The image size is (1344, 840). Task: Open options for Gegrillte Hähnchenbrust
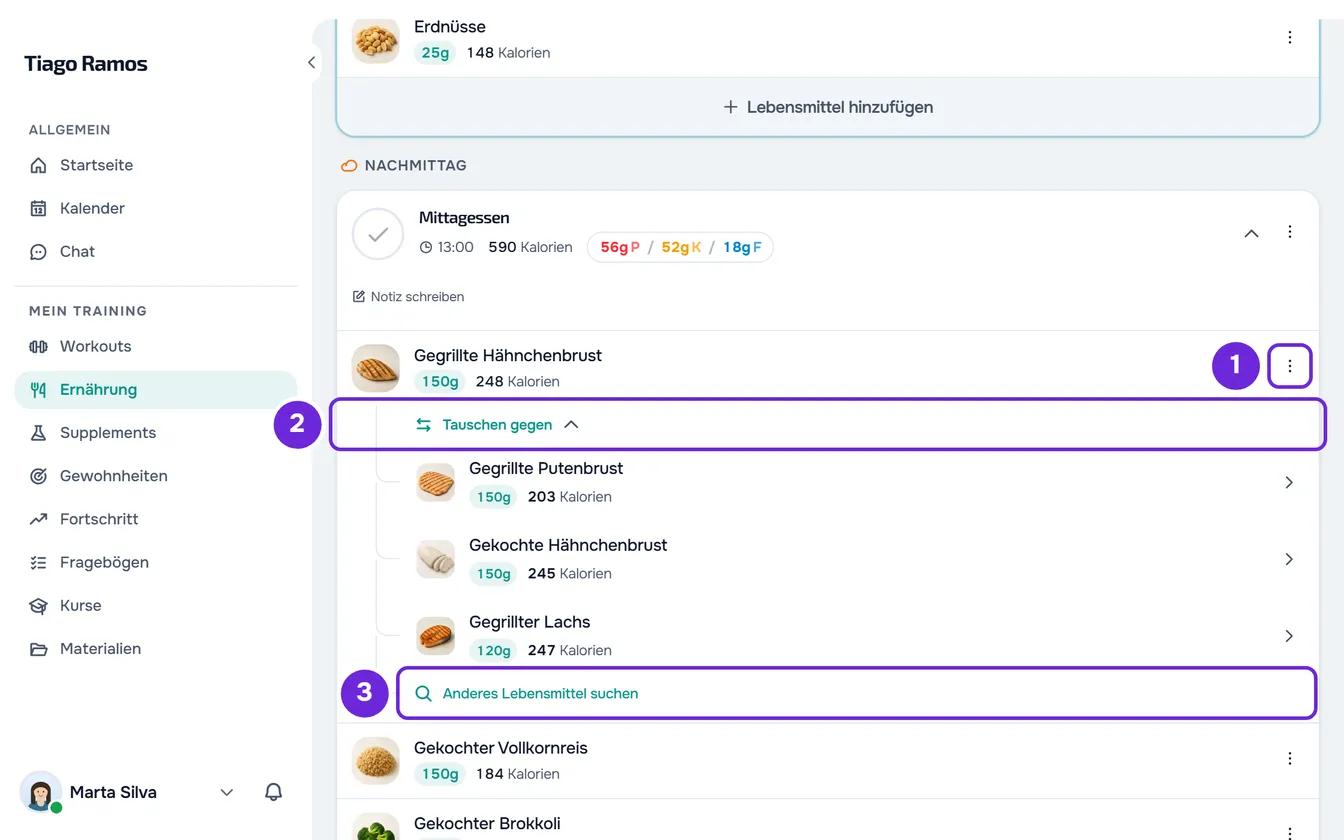pyautogui.click(x=1290, y=366)
